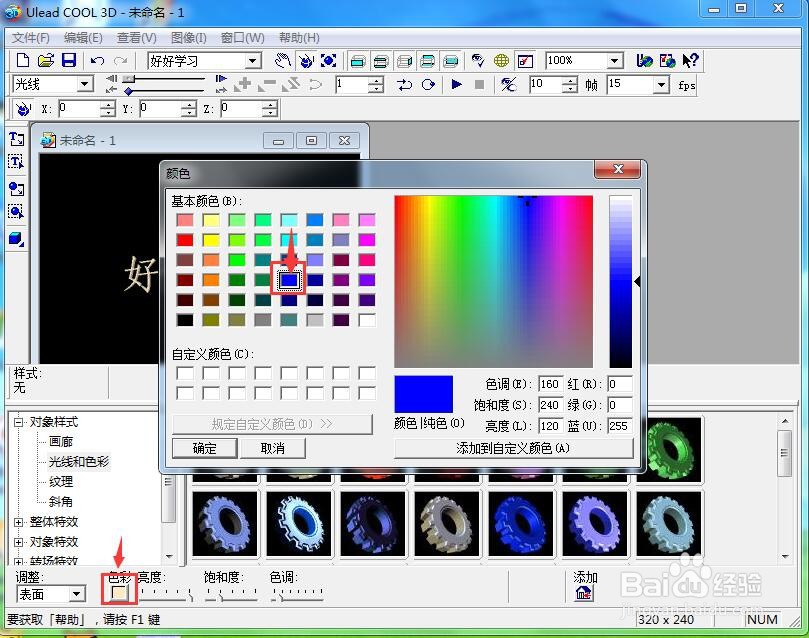Screen dimensions: 809x638
Task: Expand the 对象特效 tree node
Action: point(19,542)
